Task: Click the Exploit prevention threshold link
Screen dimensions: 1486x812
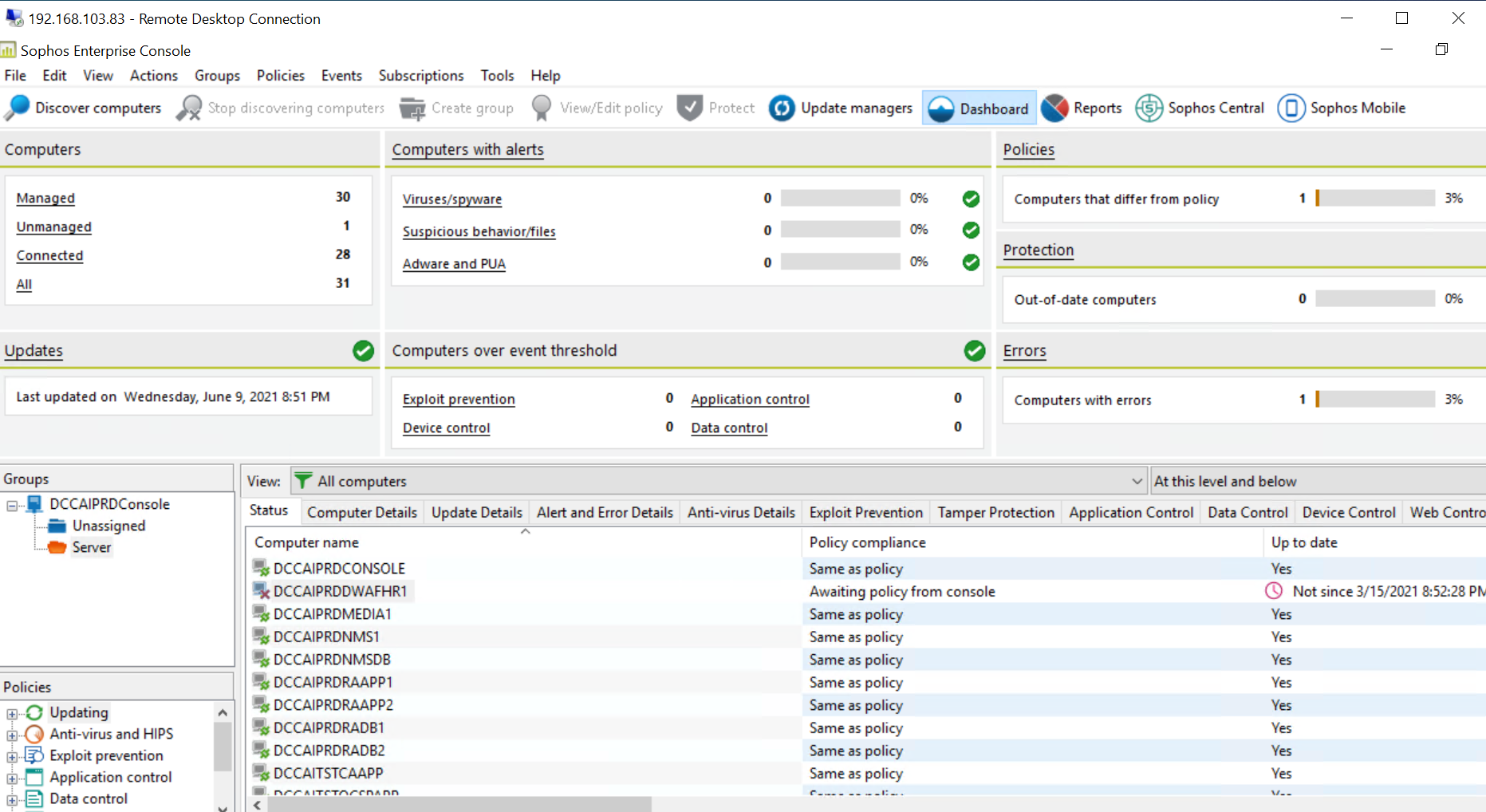Action: [x=459, y=399]
